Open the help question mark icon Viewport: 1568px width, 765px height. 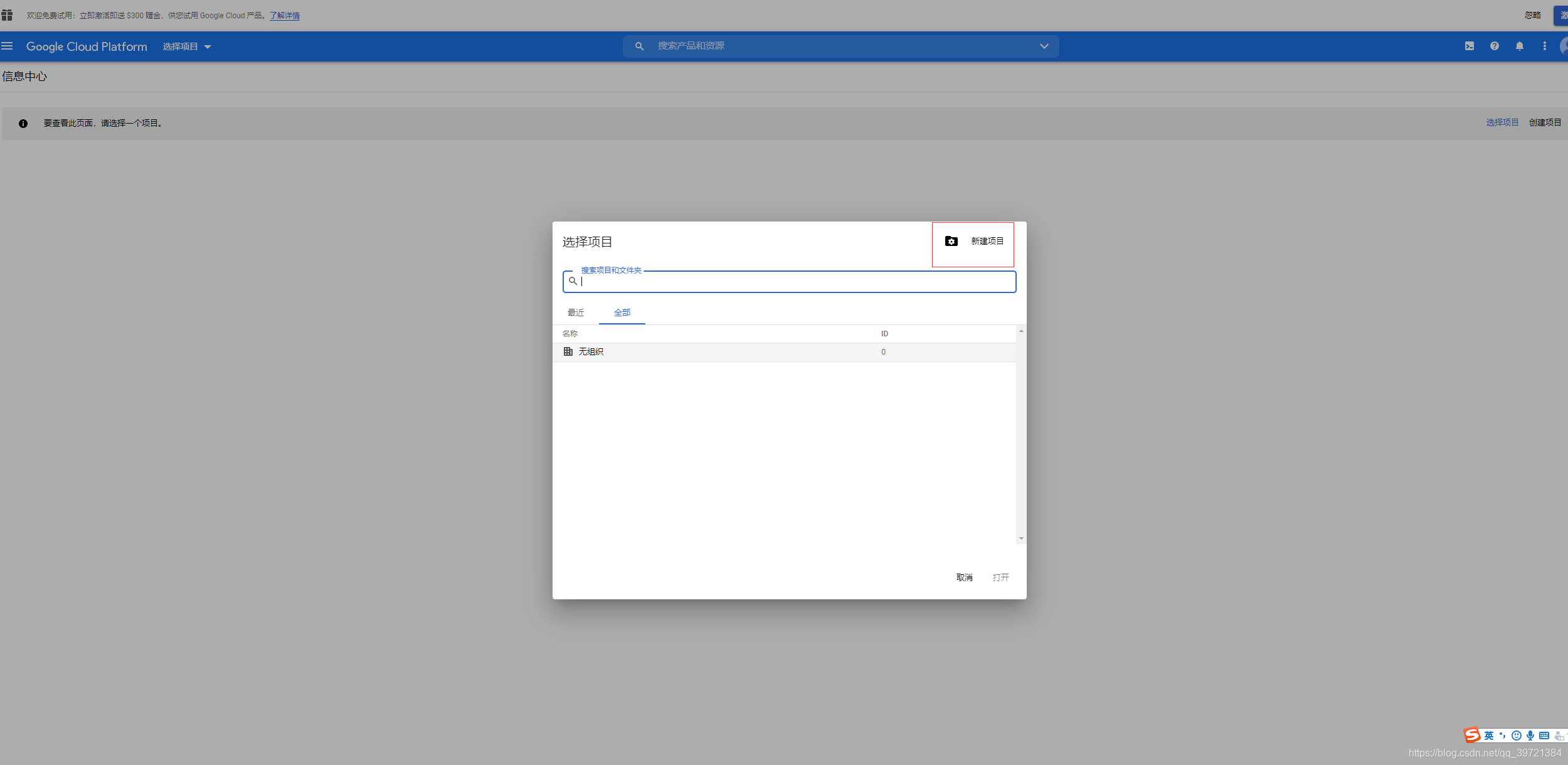point(1495,46)
